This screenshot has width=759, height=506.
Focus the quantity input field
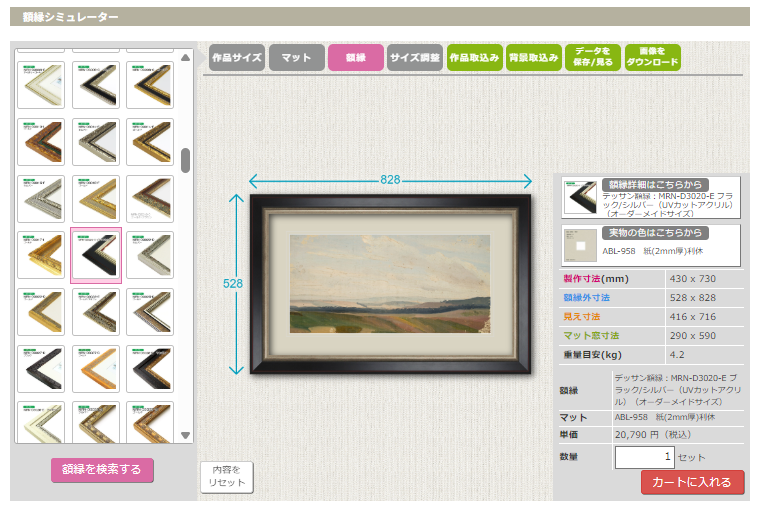pos(645,457)
